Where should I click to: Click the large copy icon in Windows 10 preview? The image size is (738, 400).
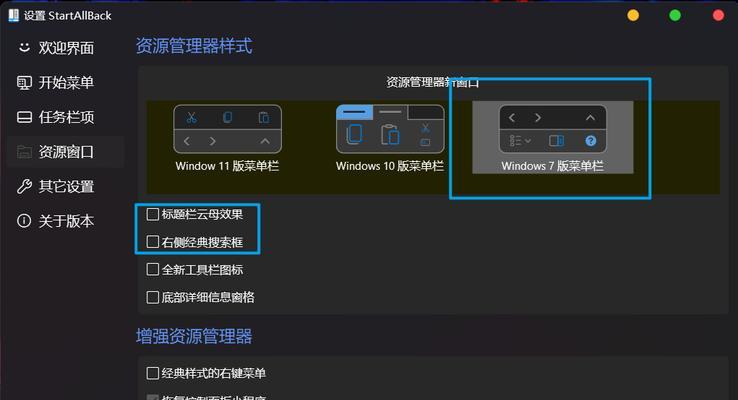pyautogui.click(x=354, y=135)
